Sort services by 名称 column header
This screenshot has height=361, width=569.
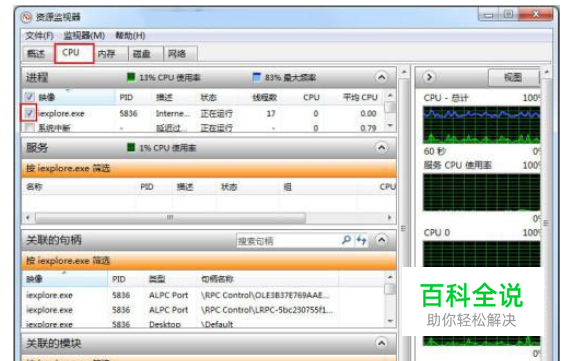(x=34, y=186)
